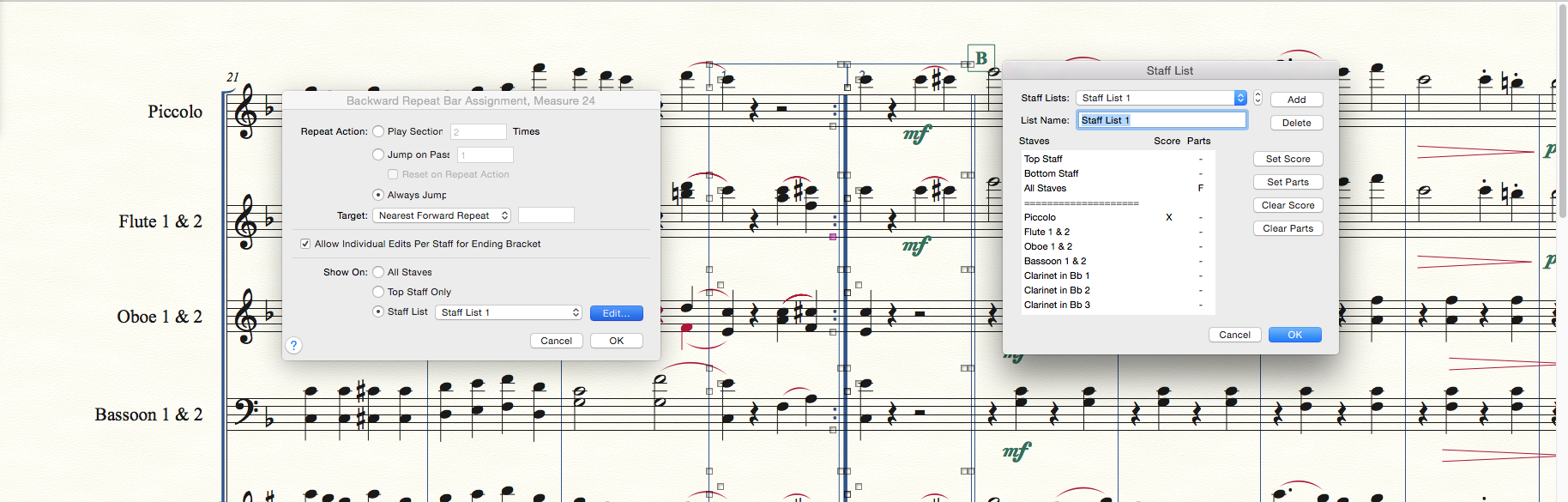Click the help question mark button
The height and width of the screenshot is (502, 1568).
click(293, 345)
